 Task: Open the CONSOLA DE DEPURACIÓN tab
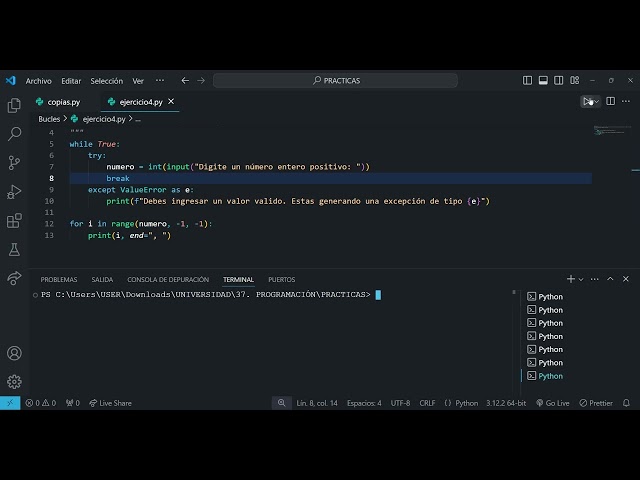(168, 280)
